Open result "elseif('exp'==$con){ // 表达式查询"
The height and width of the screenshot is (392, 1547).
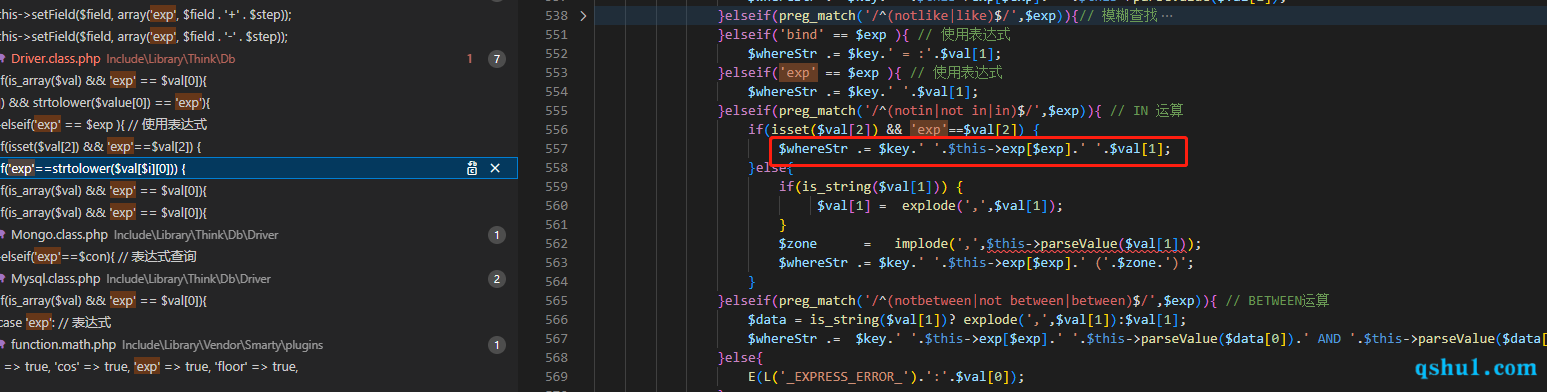click(99, 257)
